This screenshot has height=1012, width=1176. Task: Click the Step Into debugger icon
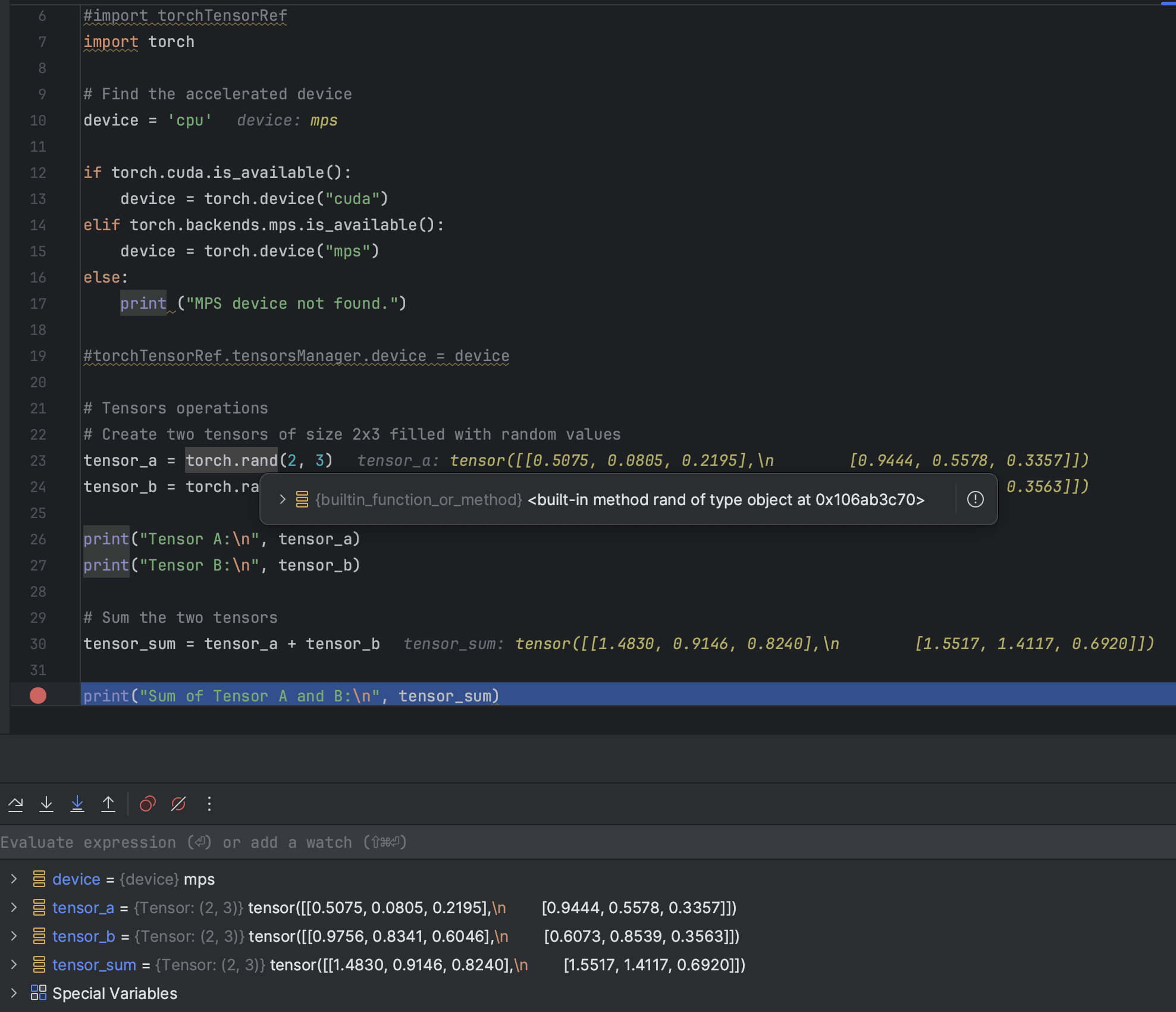[x=46, y=804]
